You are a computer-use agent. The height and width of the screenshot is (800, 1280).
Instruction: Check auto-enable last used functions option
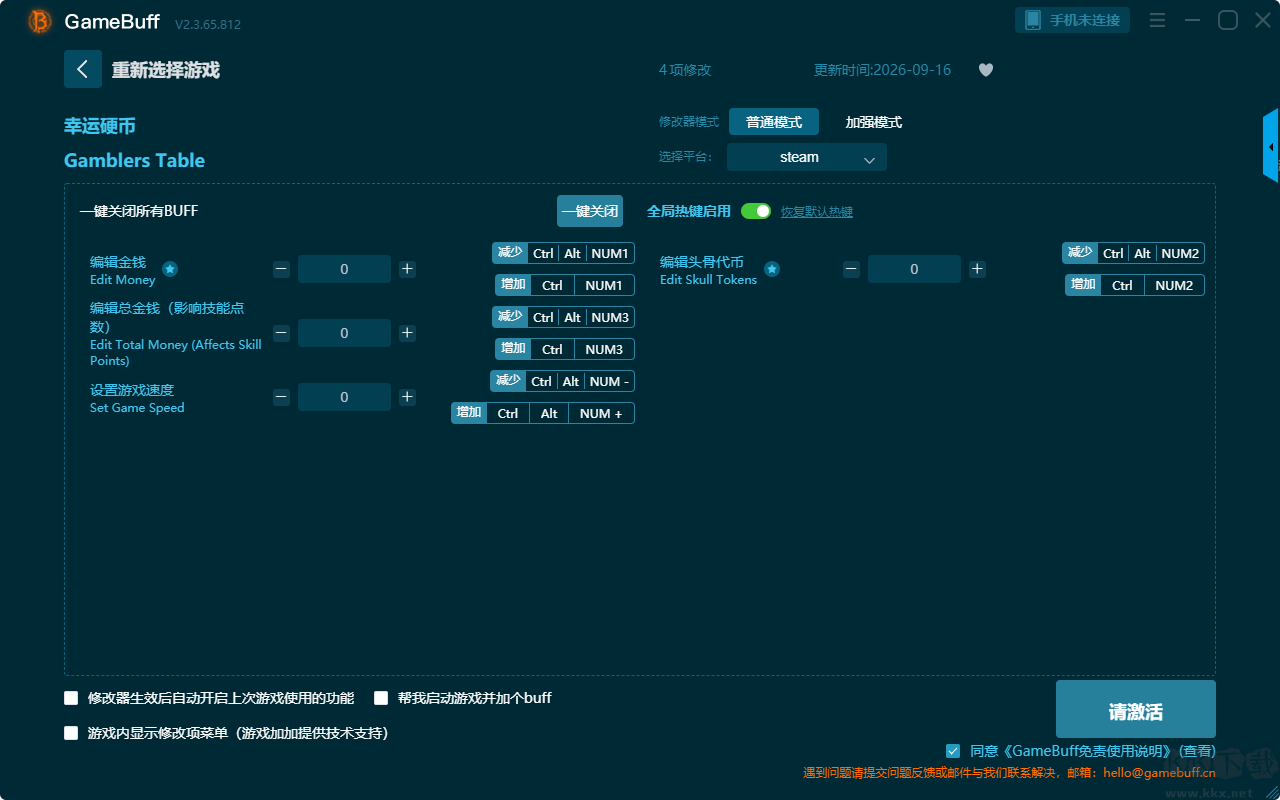point(71,698)
